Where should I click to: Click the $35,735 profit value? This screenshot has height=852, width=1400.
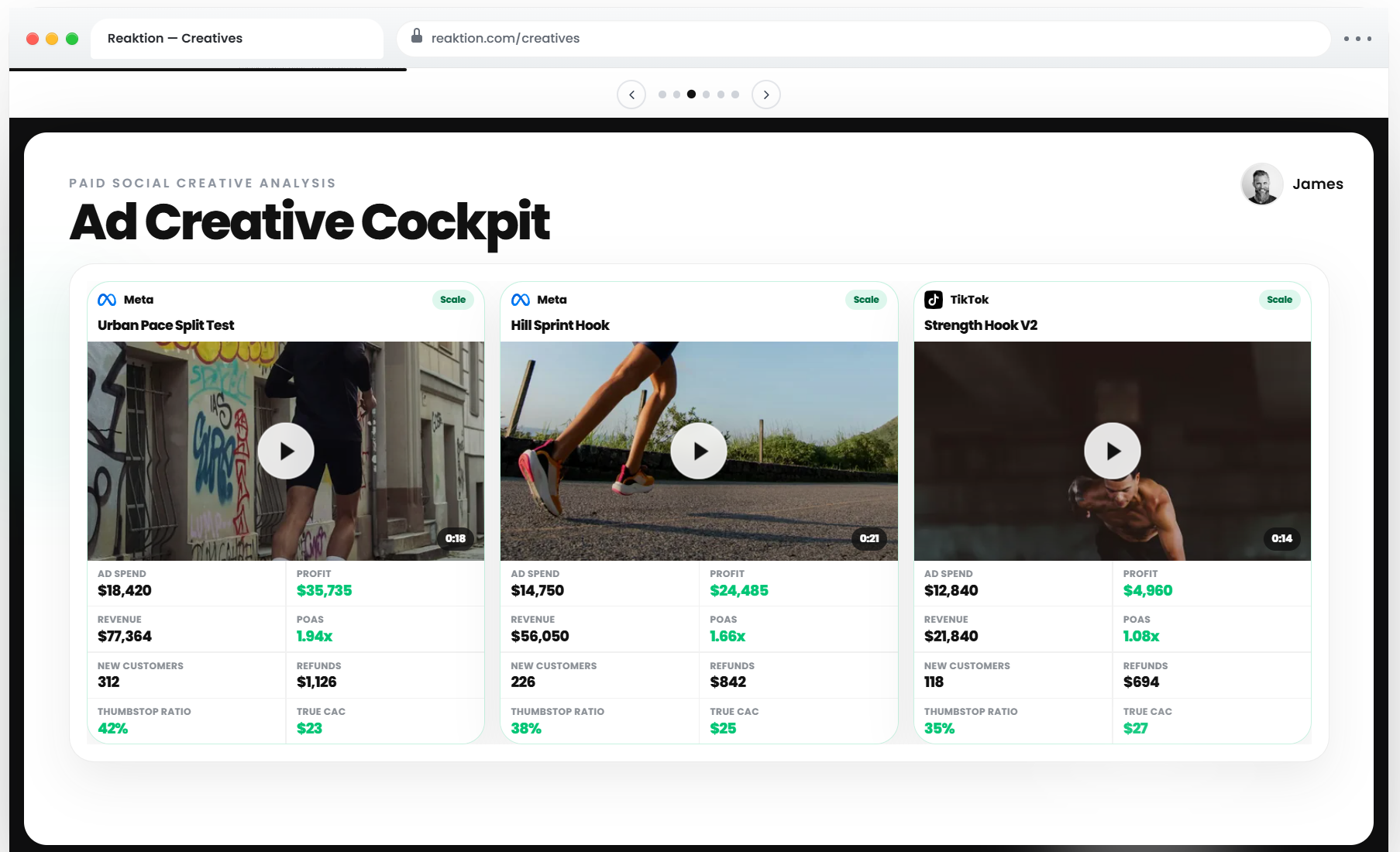pos(325,590)
